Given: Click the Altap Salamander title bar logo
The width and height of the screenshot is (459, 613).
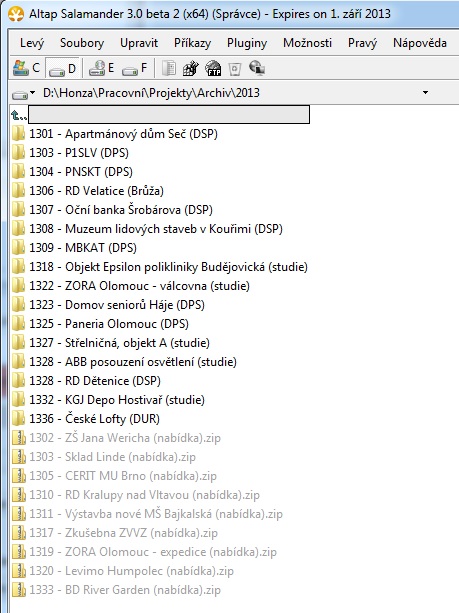Looking at the screenshot, I should 16,14.
